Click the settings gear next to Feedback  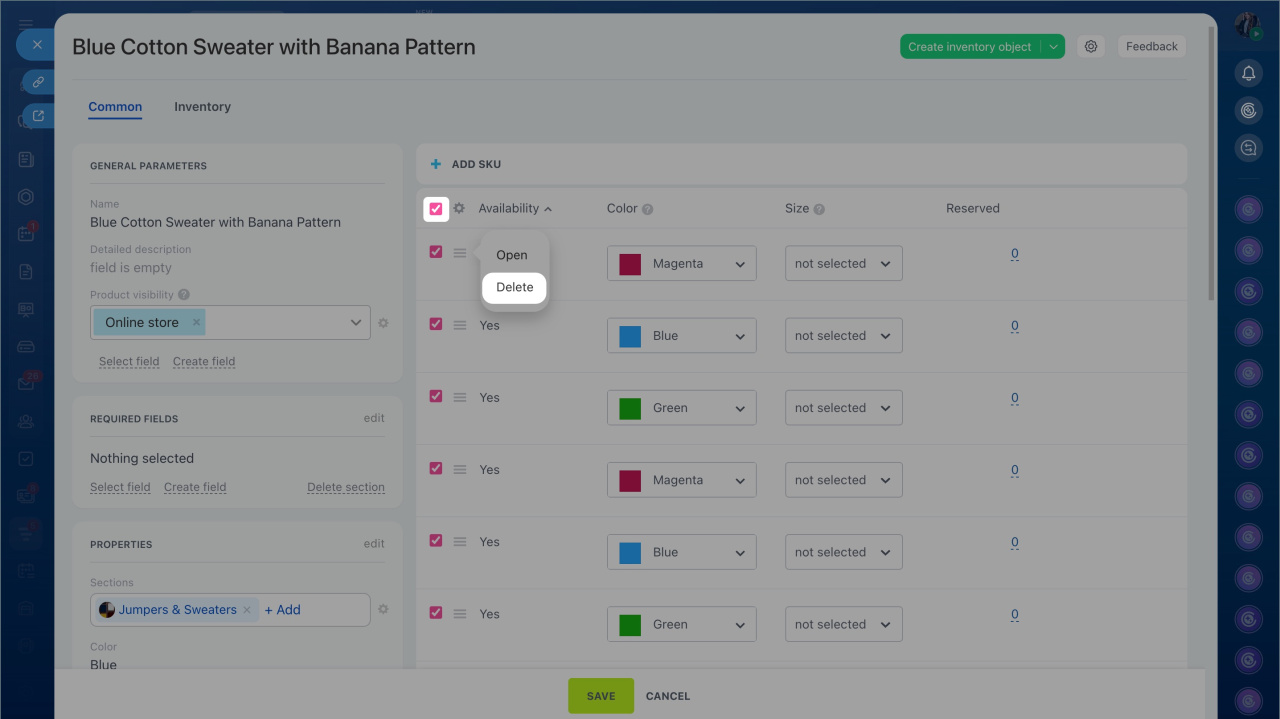click(x=1091, y=47)
